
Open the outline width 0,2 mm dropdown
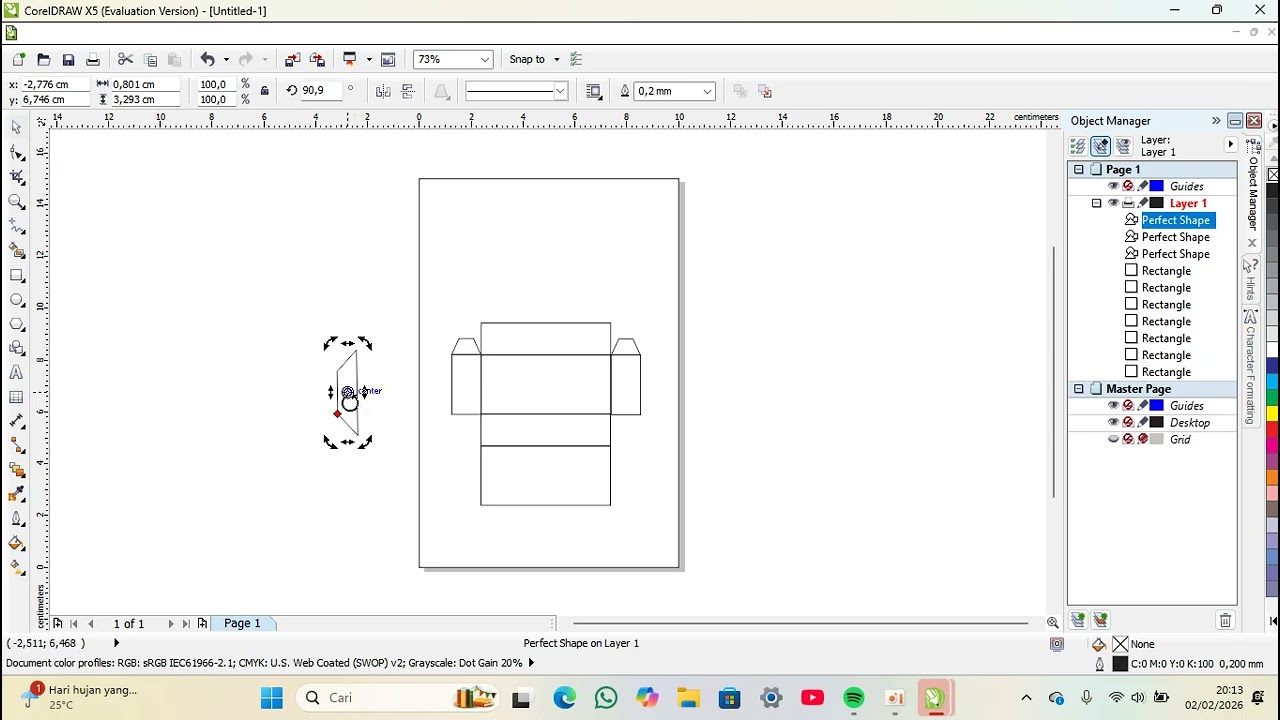[x=707, y=91]
